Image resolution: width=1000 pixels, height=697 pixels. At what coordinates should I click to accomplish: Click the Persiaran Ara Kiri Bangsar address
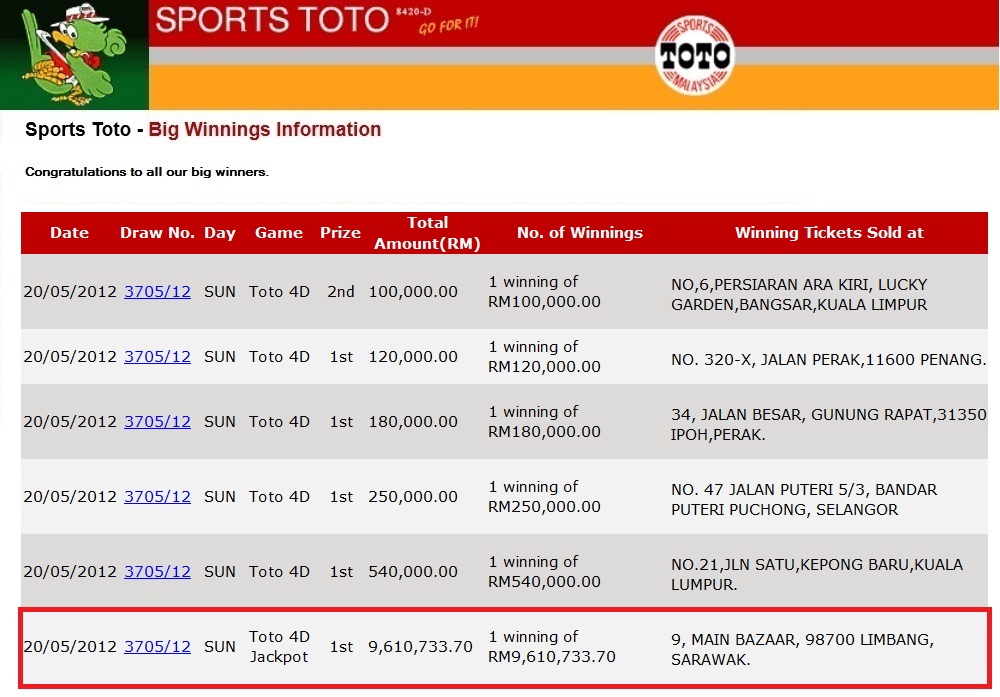pos(798,295)
